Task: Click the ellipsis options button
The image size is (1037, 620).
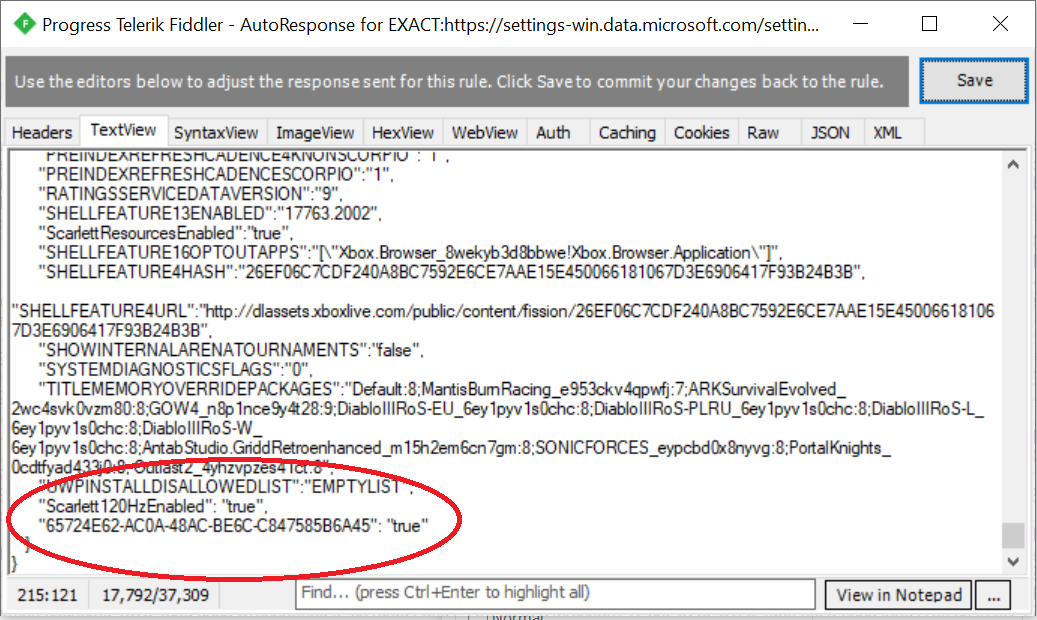Action: point(993,595)
